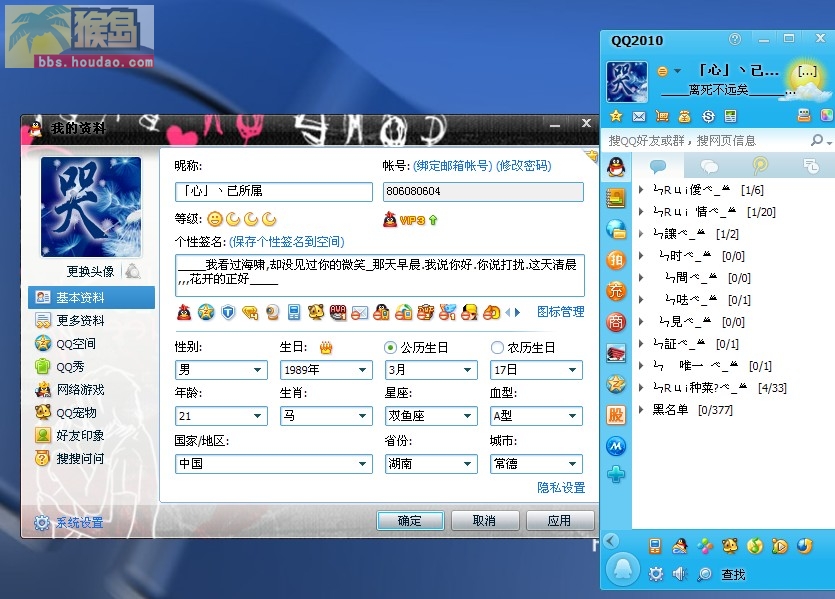
Task: Open the 性别 dropdown showing 男
Action: [221, 370]
